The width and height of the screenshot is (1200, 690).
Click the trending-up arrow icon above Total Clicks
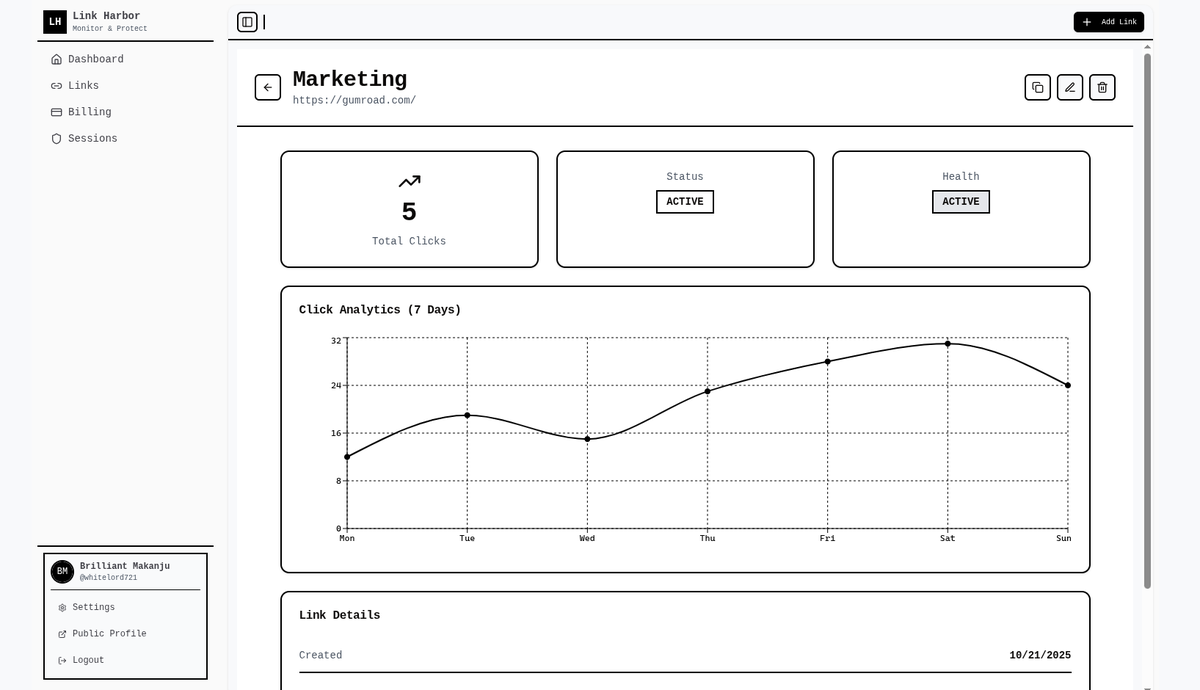point(409,181)
